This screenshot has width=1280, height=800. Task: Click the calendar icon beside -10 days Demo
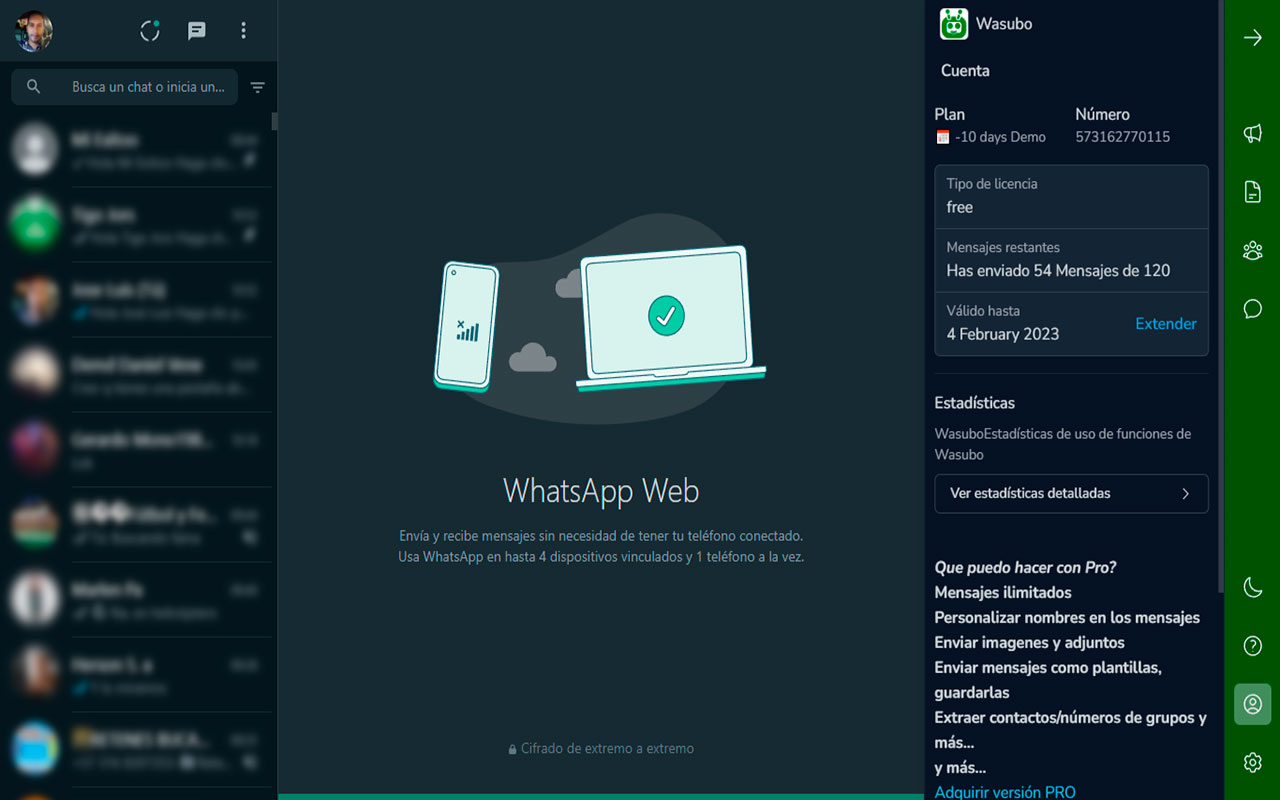942,137
